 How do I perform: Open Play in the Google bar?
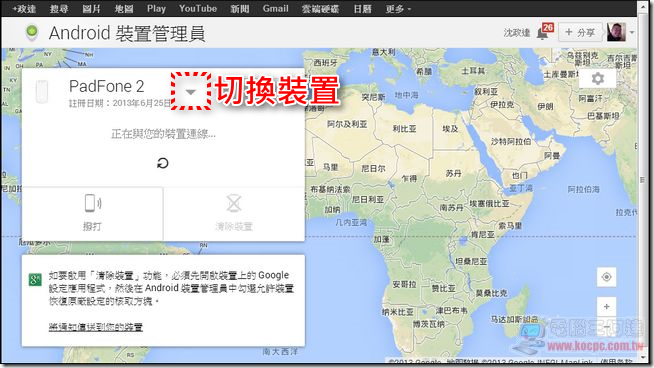156,9
